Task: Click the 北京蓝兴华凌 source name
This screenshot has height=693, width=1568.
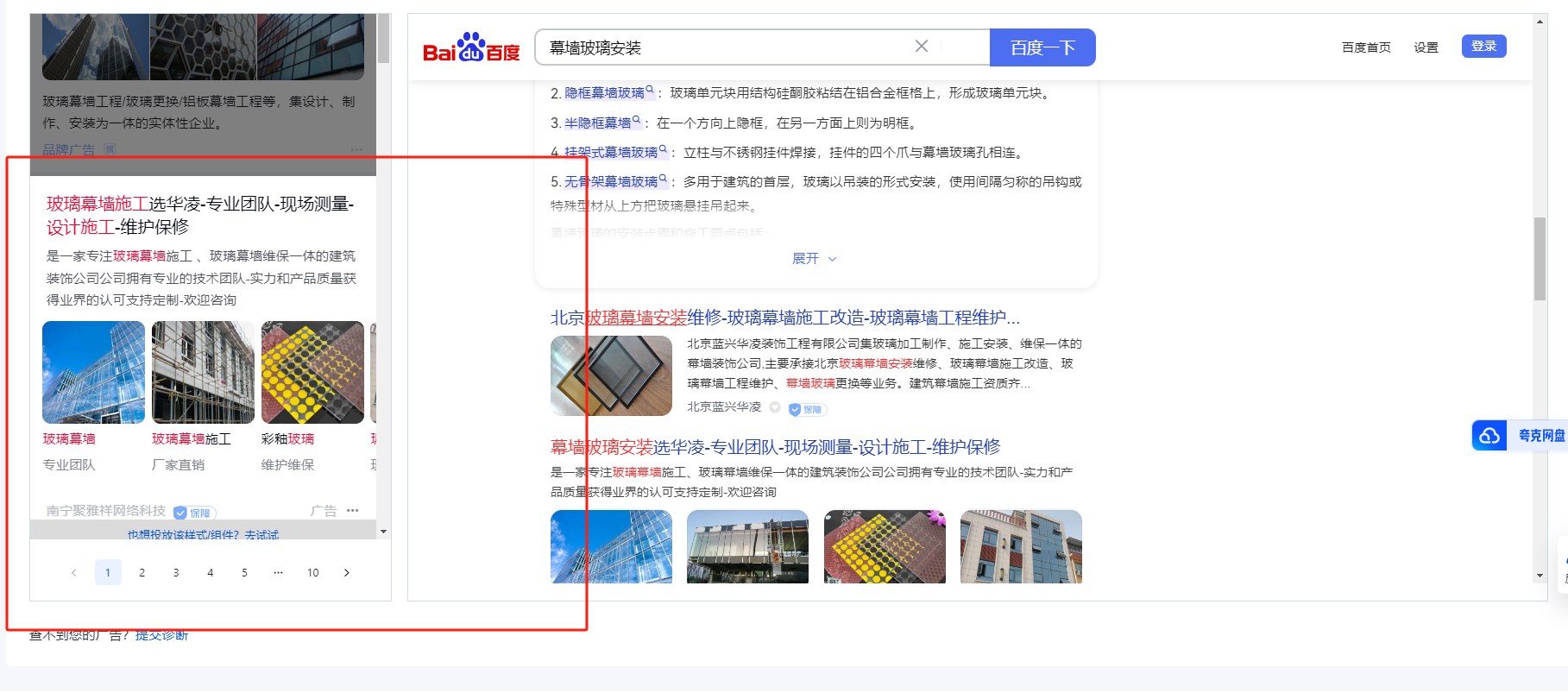Action: pyautogui.click(x=724, y=406)
